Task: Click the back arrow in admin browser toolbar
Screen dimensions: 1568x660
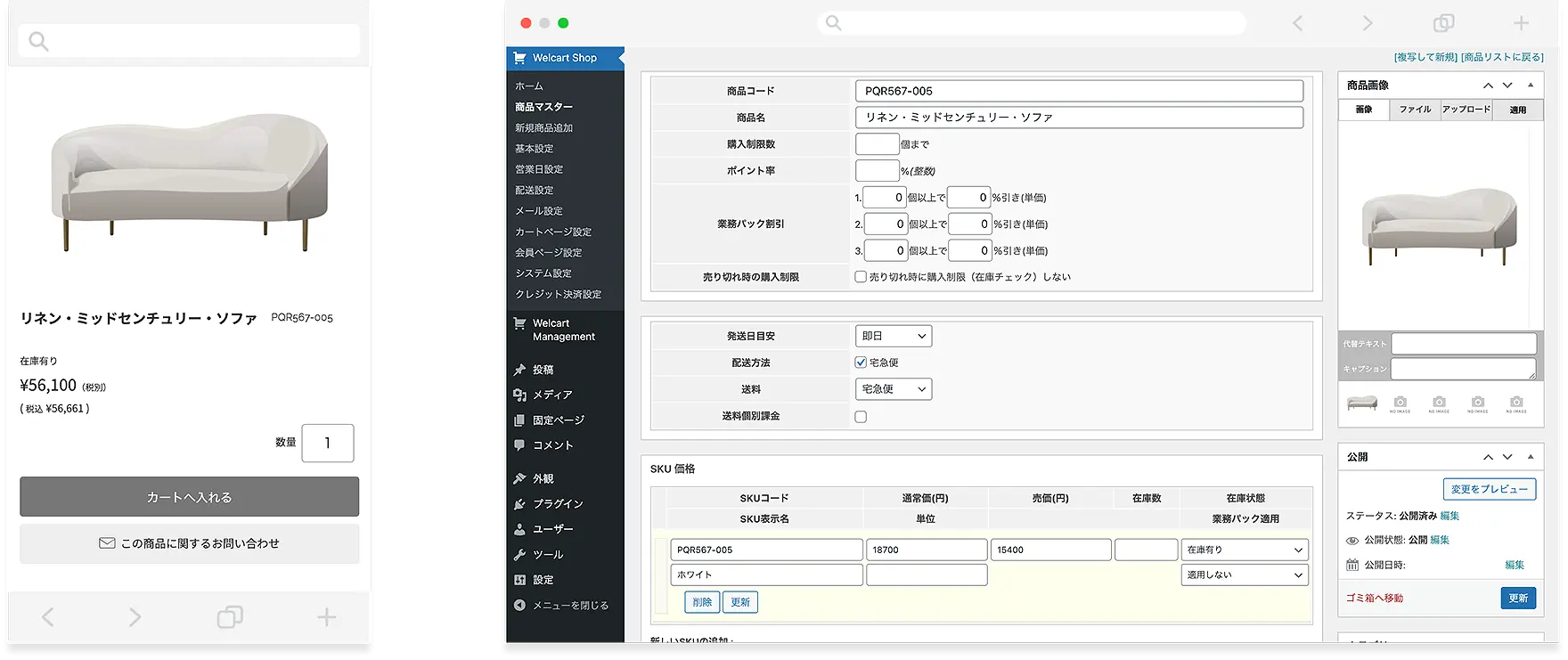Action: click(x=1297, y=23)
